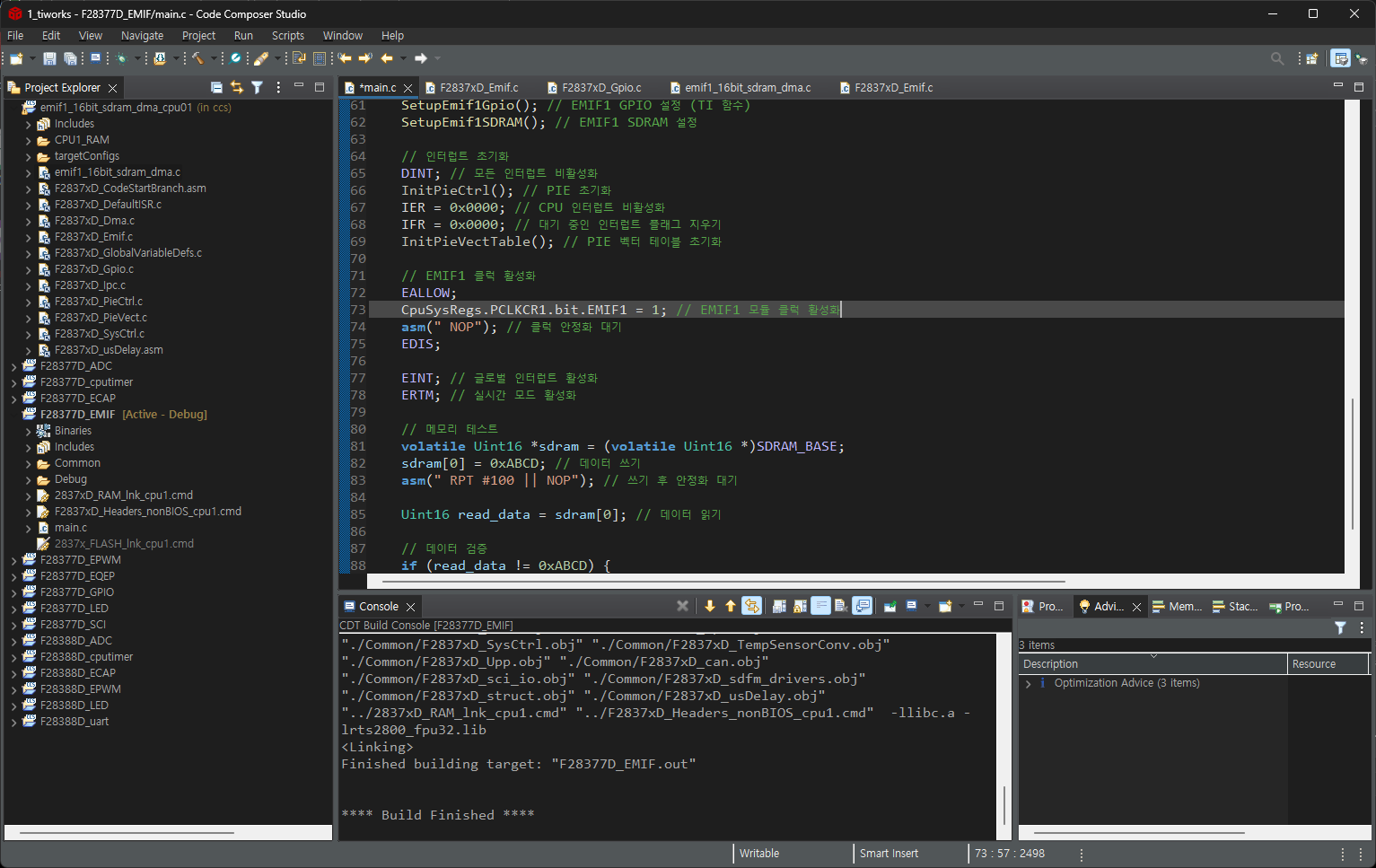Screen dimensions: 1376x868
Task: Expand the Common folder under F28377D_EMIF
Action: tap(28, 463)
